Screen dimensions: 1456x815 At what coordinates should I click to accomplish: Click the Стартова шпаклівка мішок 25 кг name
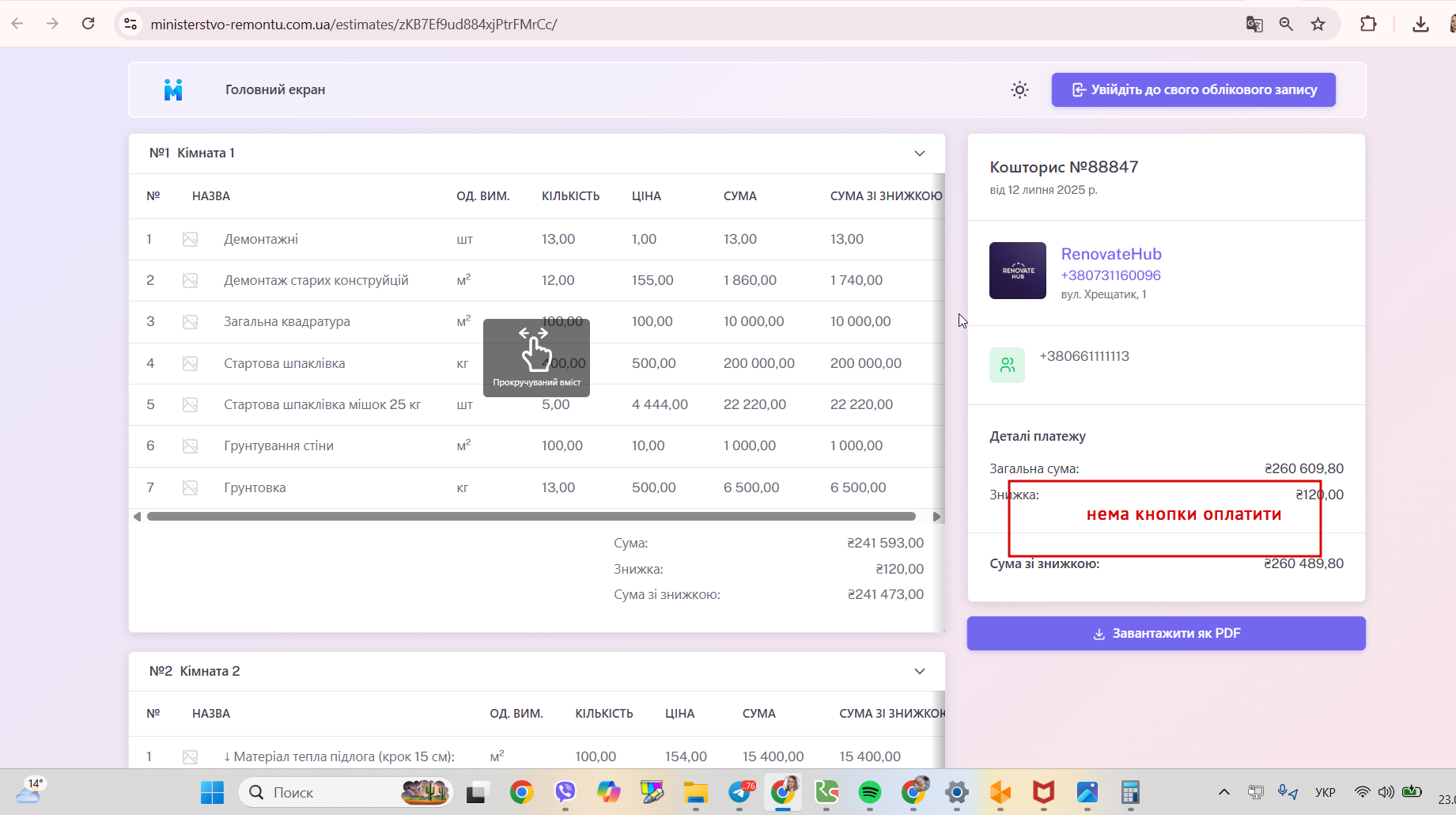322,404
